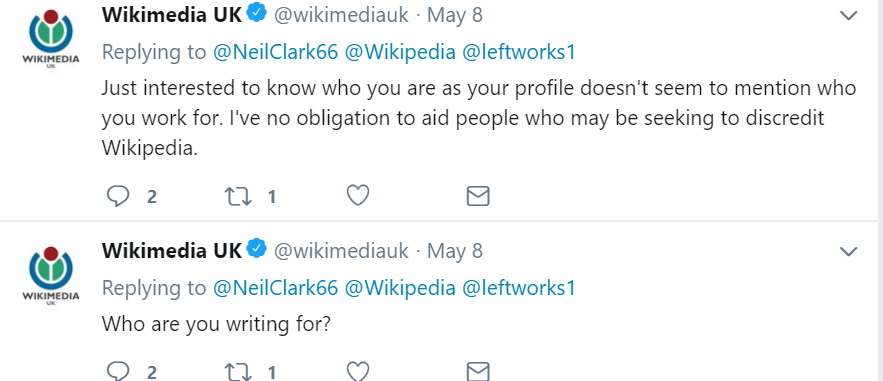Open more options chevron on first tweet

click(848, 16)
